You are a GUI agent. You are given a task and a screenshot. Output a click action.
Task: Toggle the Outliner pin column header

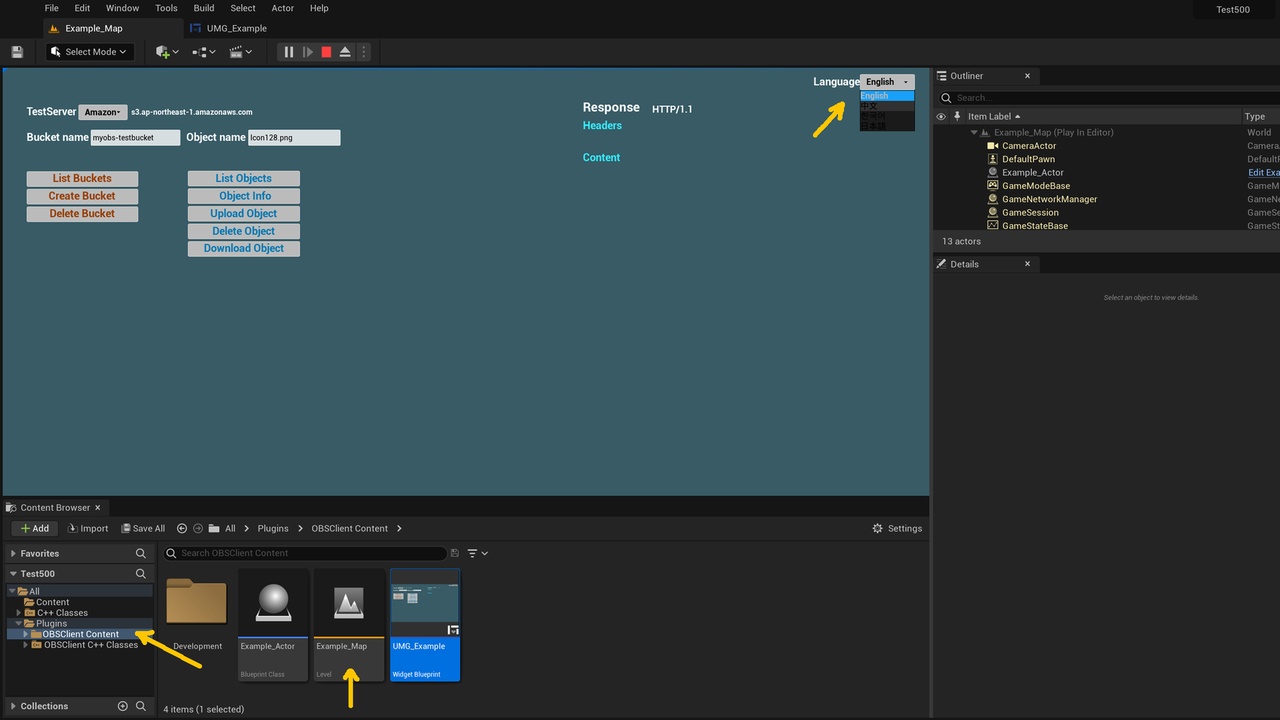pos(957,116)
